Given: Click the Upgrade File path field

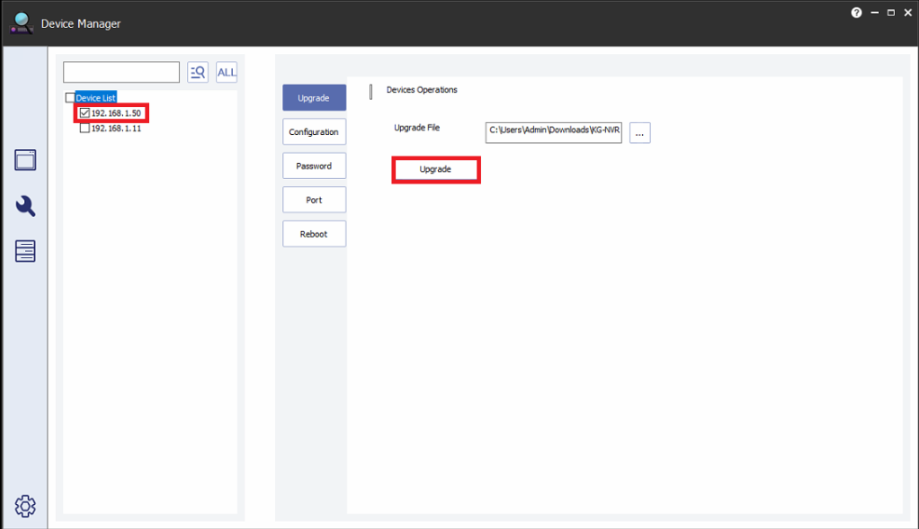Looking at the screenshot, I should pos(553,133).
